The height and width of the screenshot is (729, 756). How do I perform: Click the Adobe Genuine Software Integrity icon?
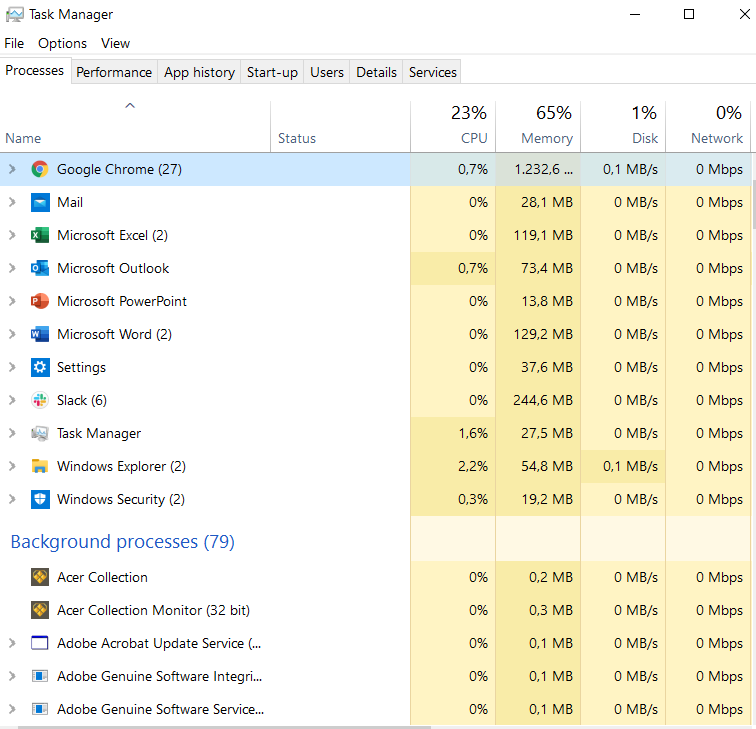point(40,676)
